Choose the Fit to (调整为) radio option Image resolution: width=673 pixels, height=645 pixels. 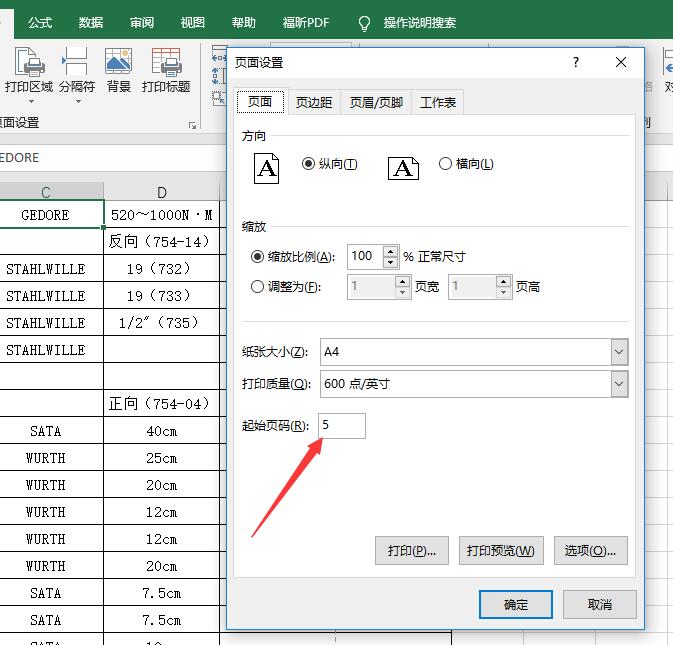click(x=258, y=287)
